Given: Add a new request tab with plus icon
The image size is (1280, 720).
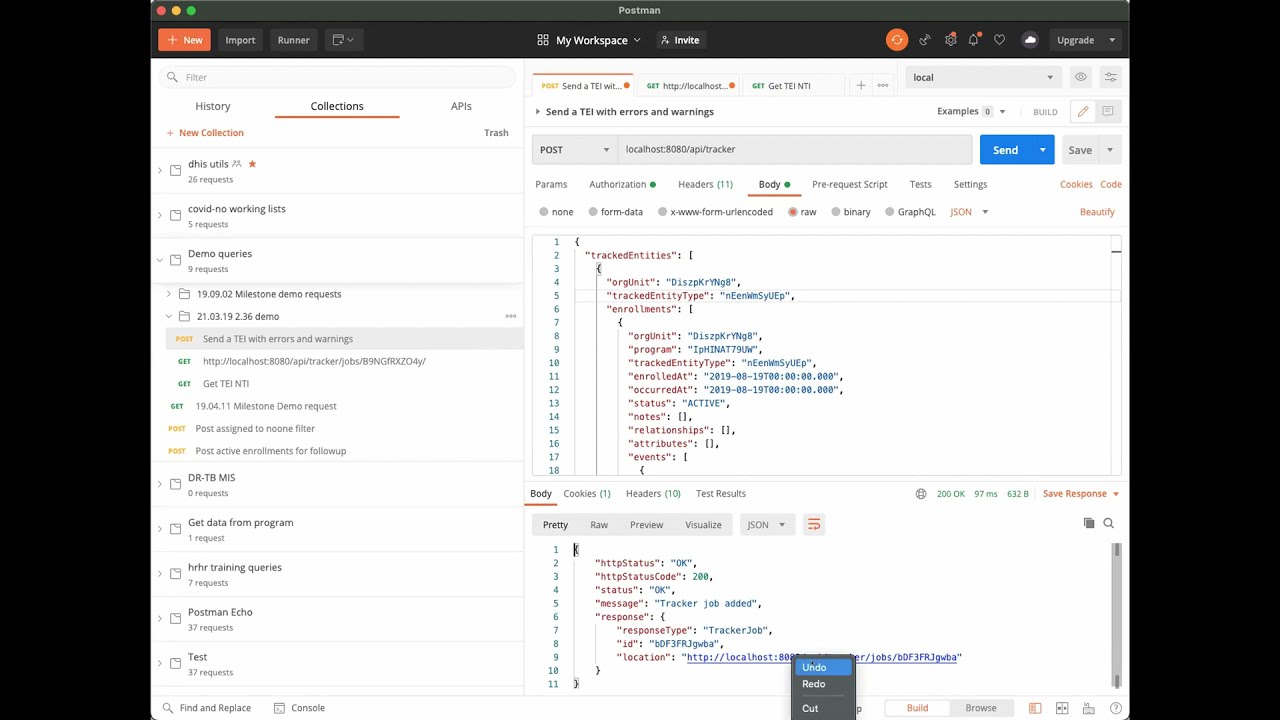Looking at the screenshot, I should pos(860,85).
